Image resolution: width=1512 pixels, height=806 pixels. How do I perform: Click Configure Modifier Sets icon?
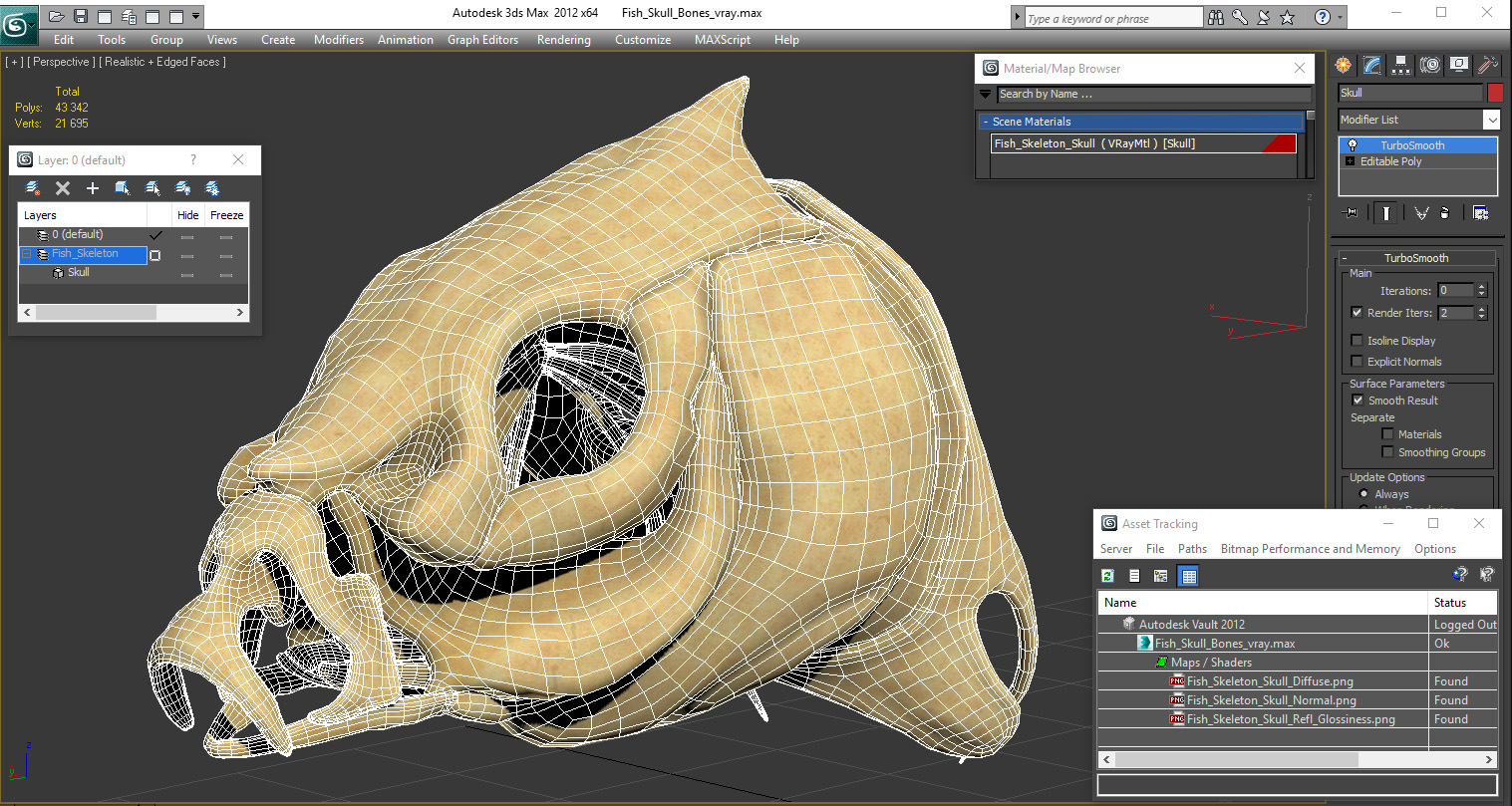point(1480,212)
